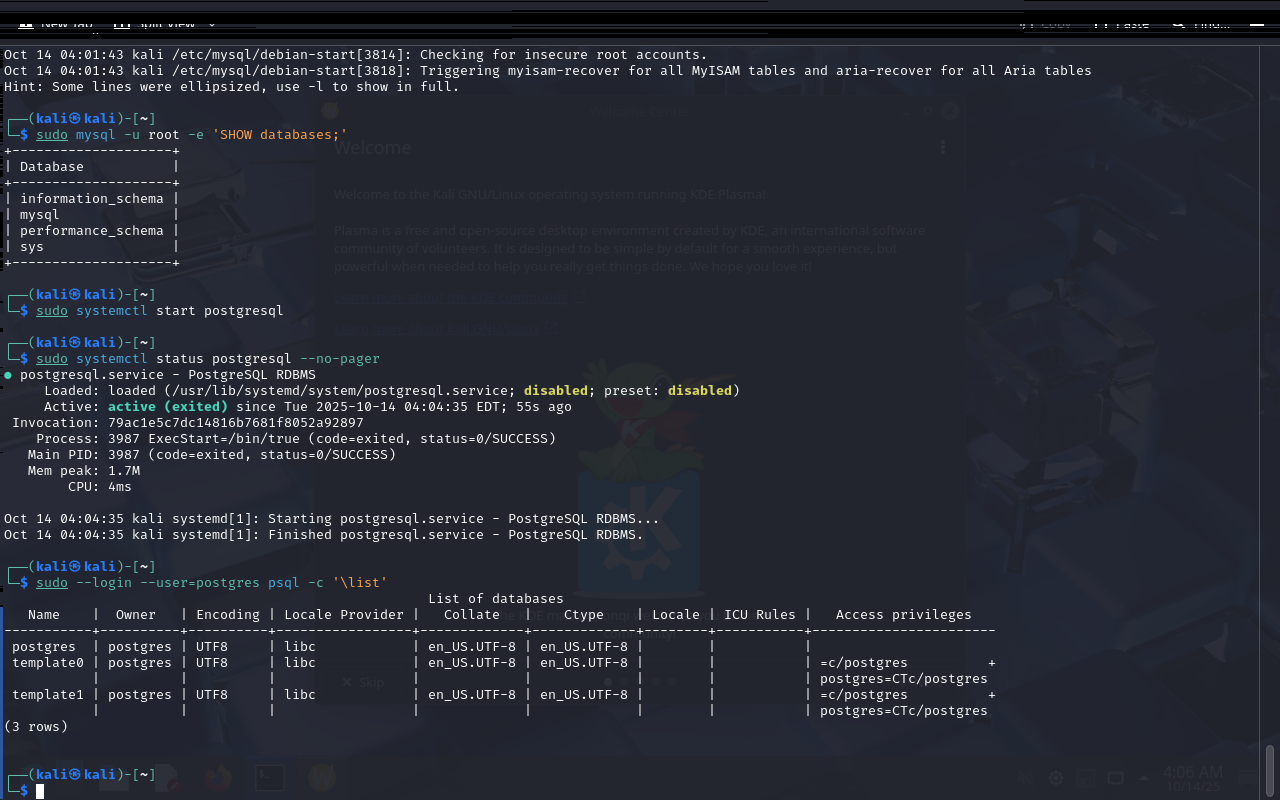
Task: Click the Skip button in Welcome dialog
Action: [363, 682]
